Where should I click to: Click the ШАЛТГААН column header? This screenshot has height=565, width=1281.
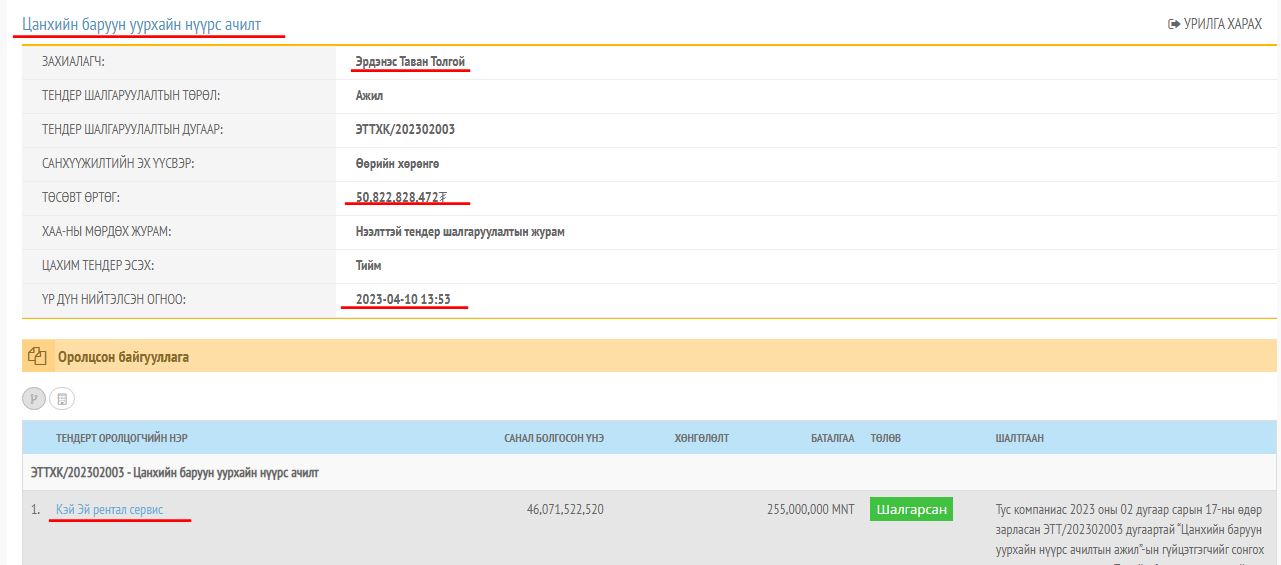(x=1020, y=438)
